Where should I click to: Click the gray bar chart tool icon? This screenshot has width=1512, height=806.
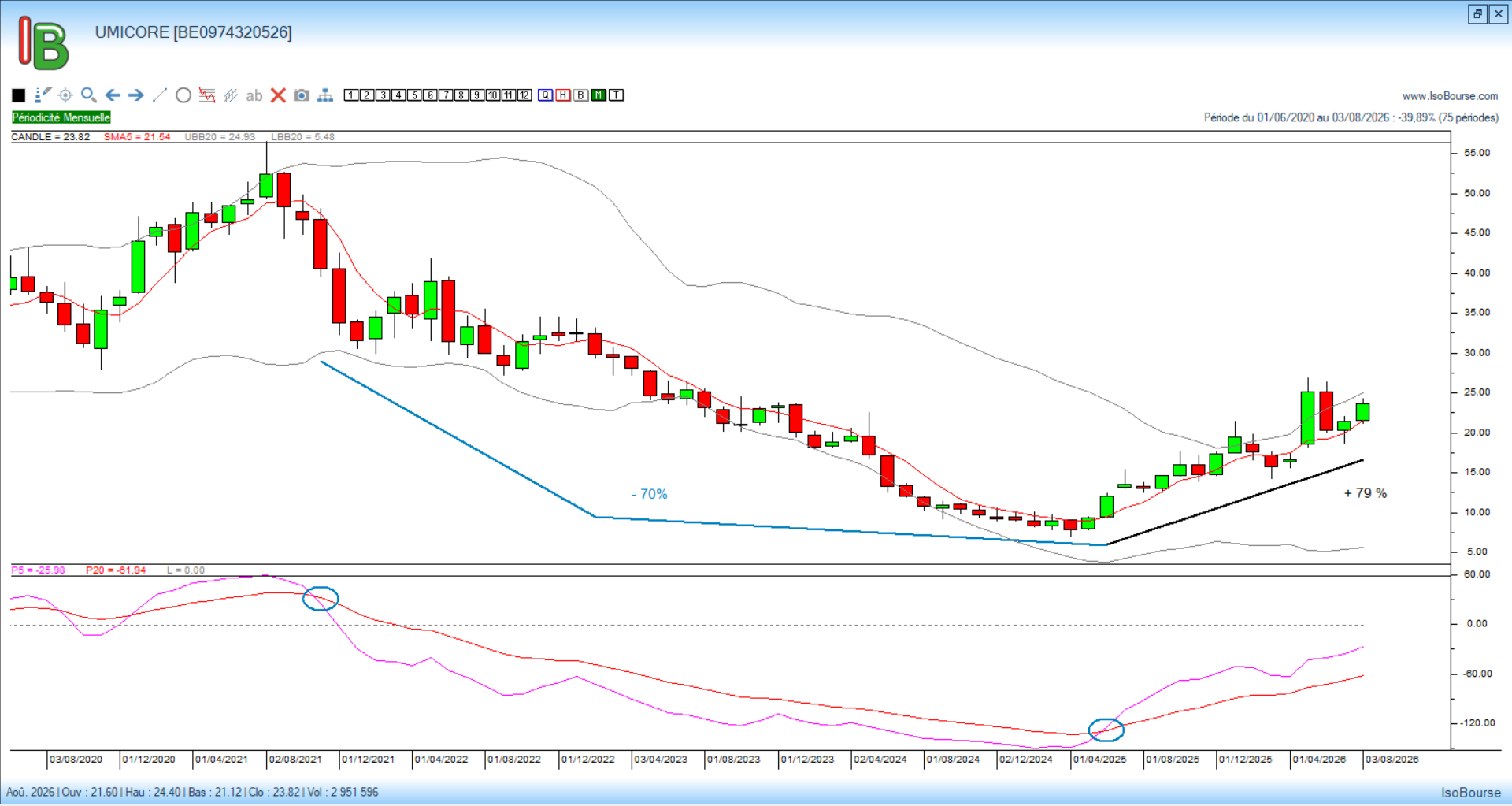tap(231, 95)
